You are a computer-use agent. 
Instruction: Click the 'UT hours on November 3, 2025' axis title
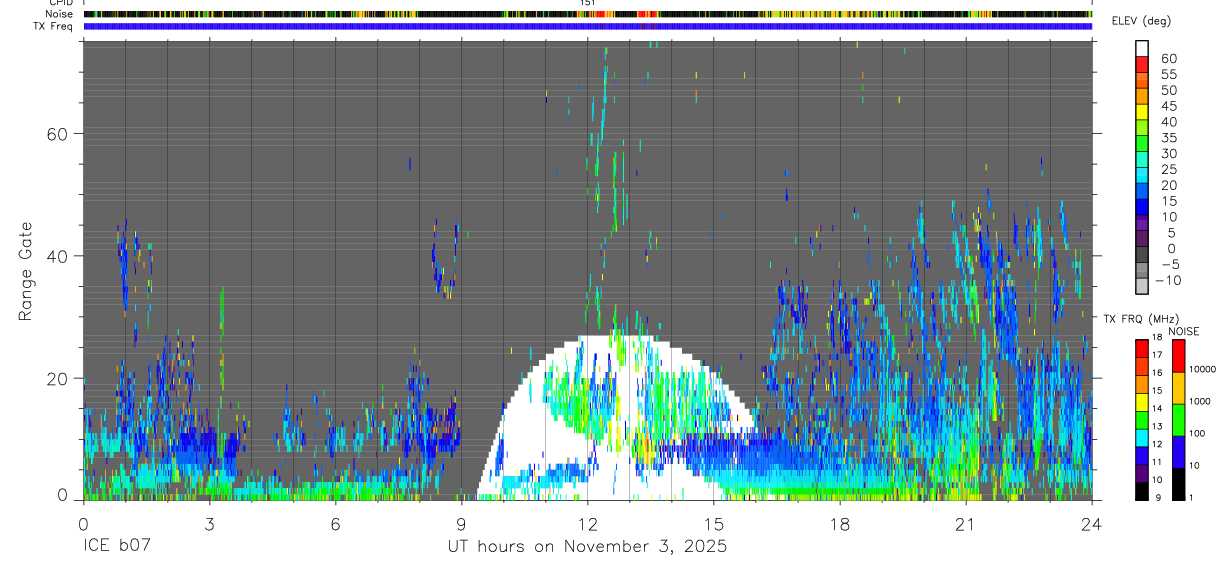click(587, 547)
